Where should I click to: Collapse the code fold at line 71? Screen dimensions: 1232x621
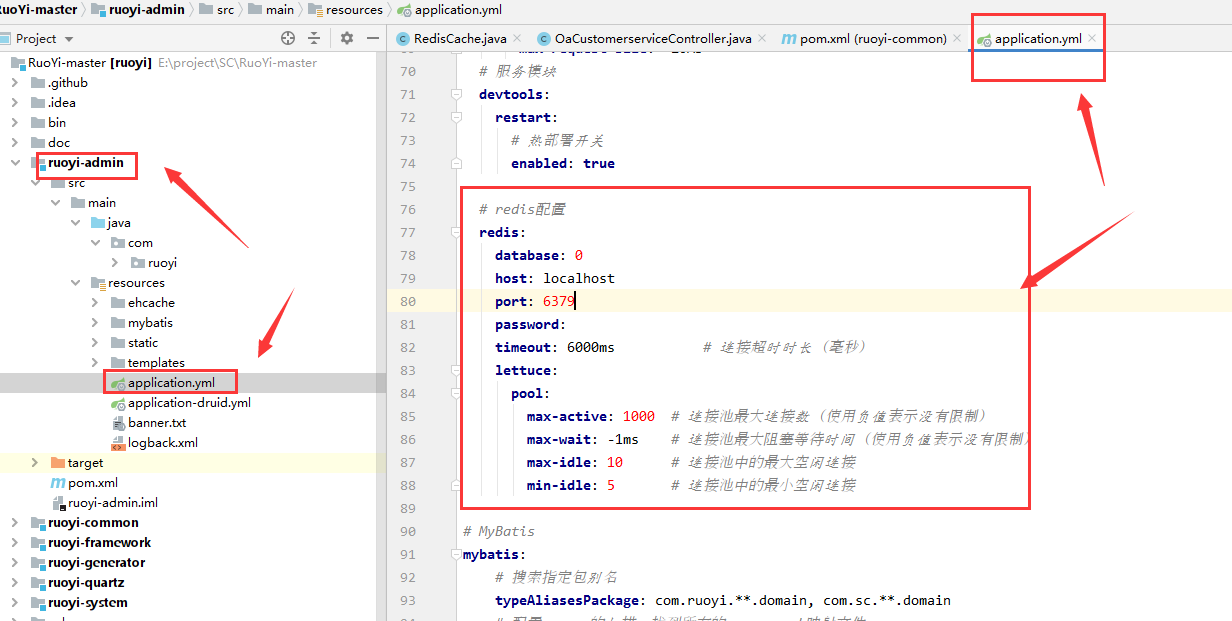click(456, 94)
